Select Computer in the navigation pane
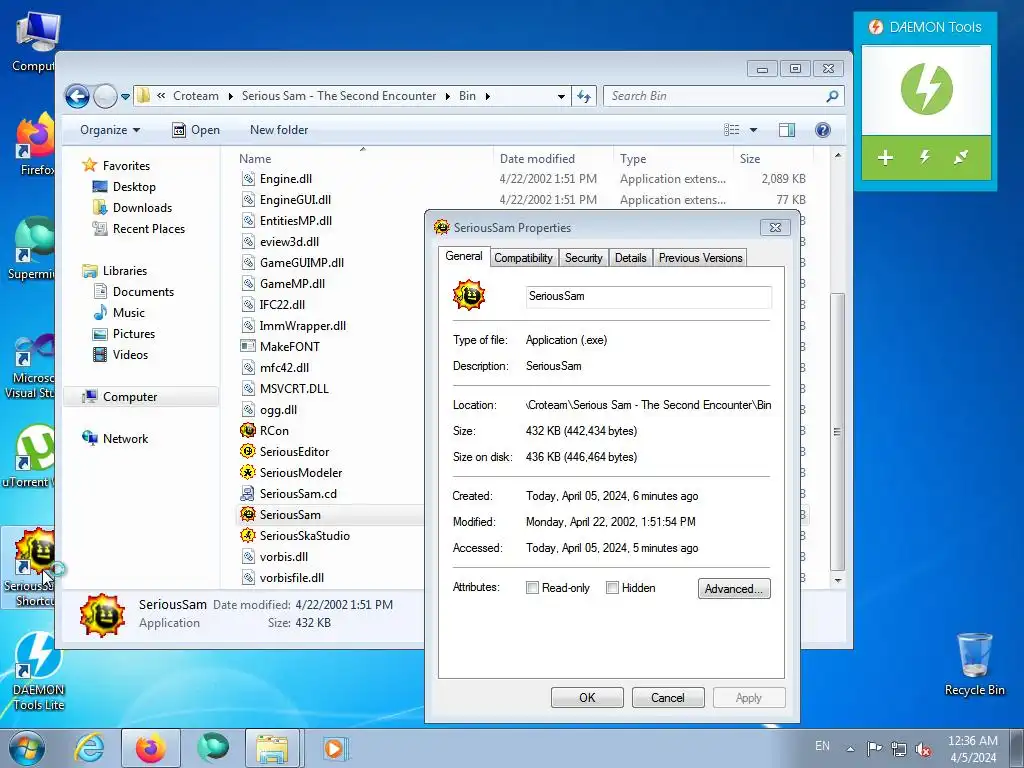This screenshot has height=768, width=1024. coord(129,396)
